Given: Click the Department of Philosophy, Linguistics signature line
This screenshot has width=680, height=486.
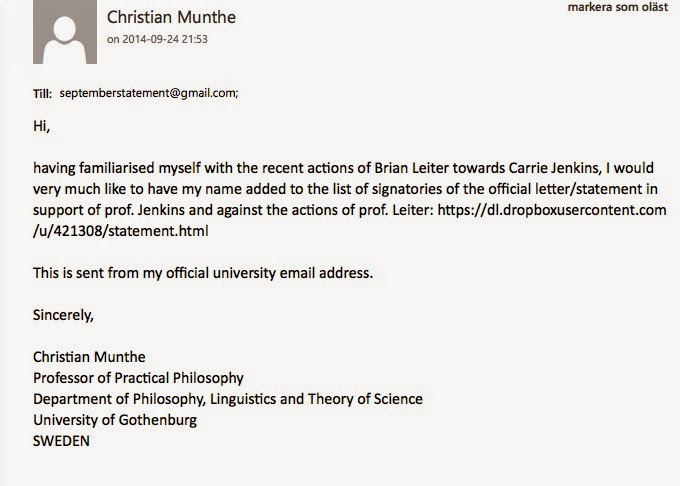Looking at the screenshot, I should pyautogui.click(x=228, y=399).
